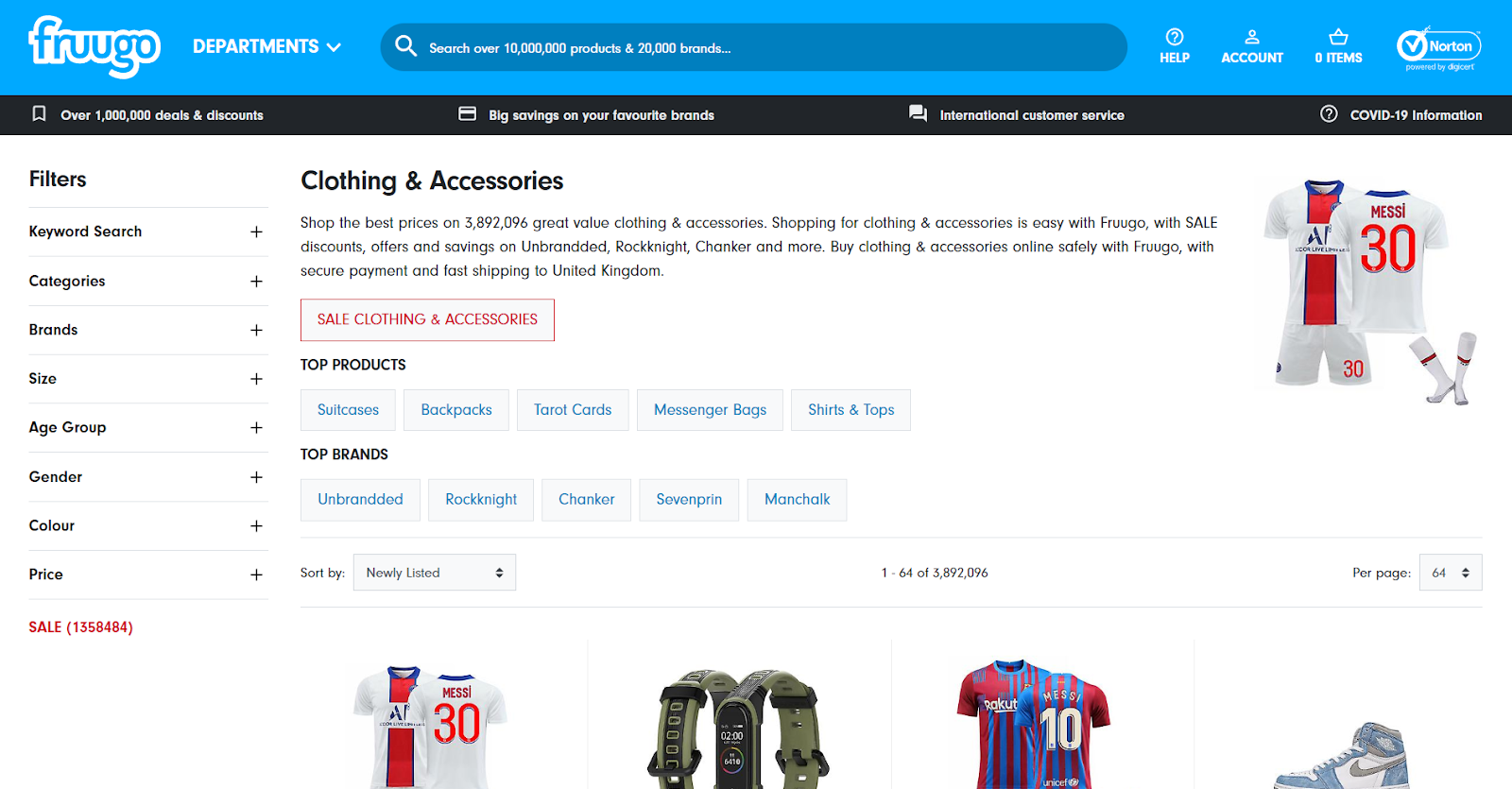Click the Clothing & Accessories heading
This screenshot has width=1512, height=789.
point(432,180)
